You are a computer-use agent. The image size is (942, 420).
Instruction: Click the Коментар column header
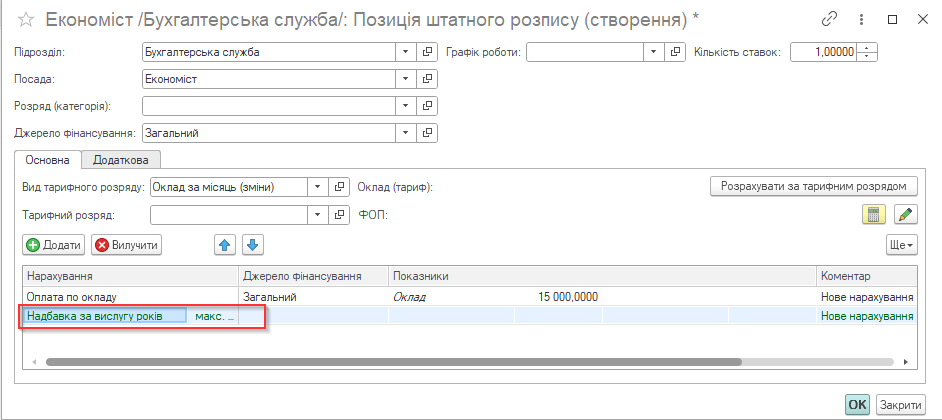867,276
